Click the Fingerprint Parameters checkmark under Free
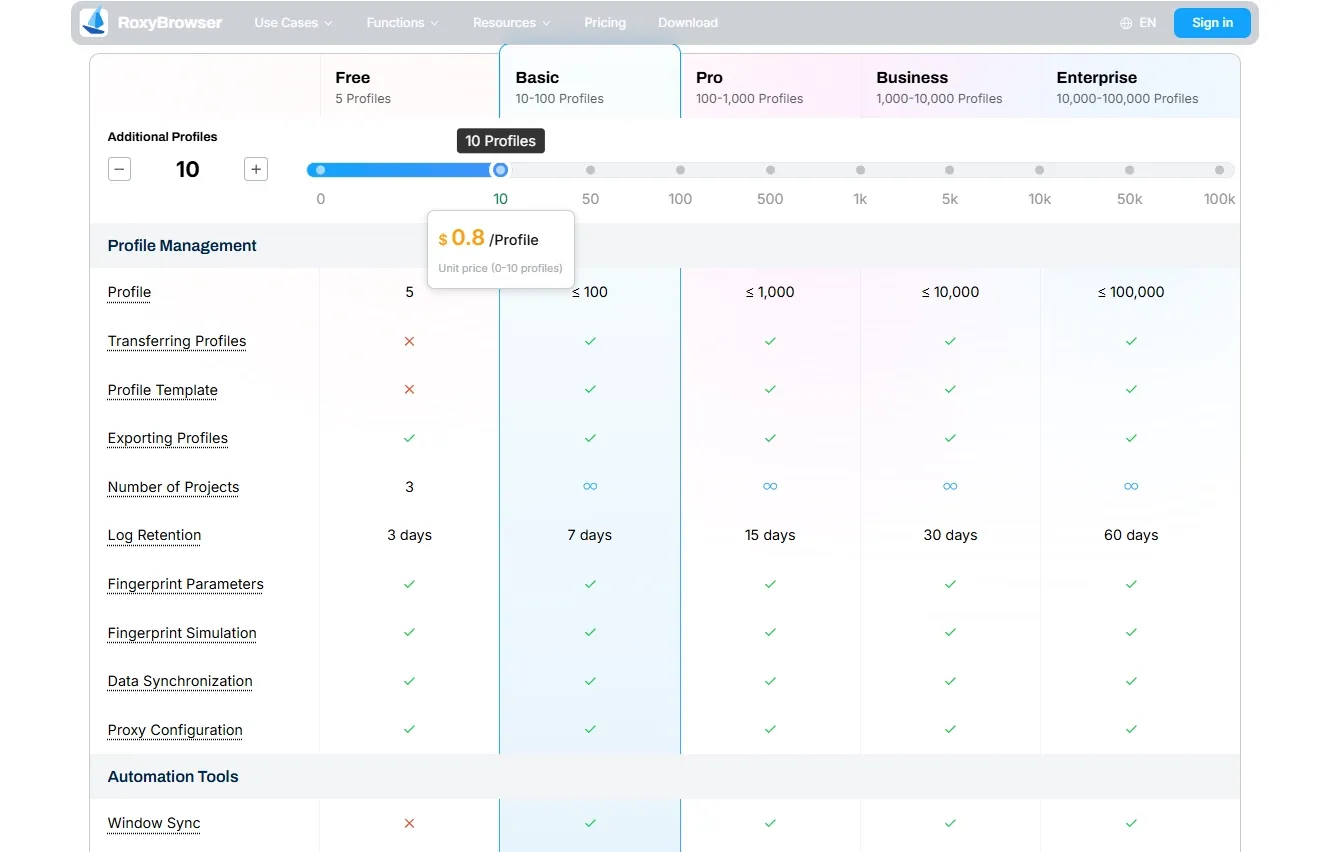Screen dimensions: 1329x852 (409, 584)
